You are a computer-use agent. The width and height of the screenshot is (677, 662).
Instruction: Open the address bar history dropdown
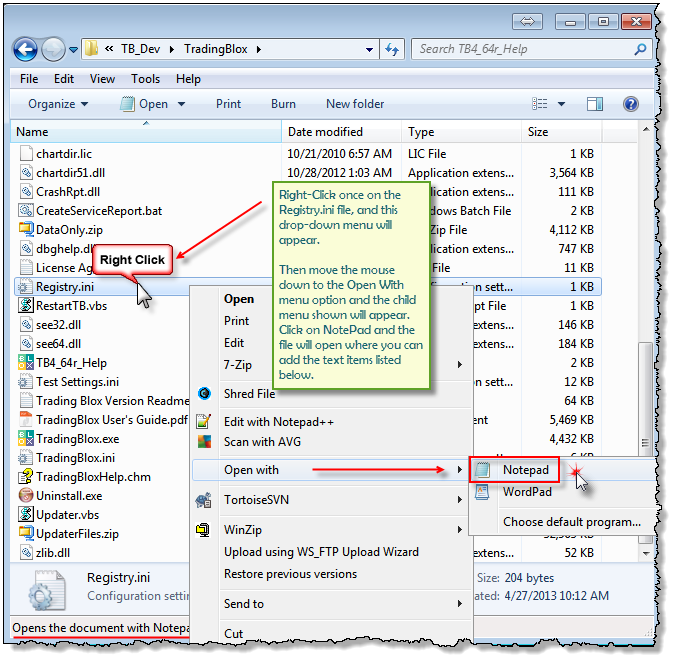(x=369, y=50)
